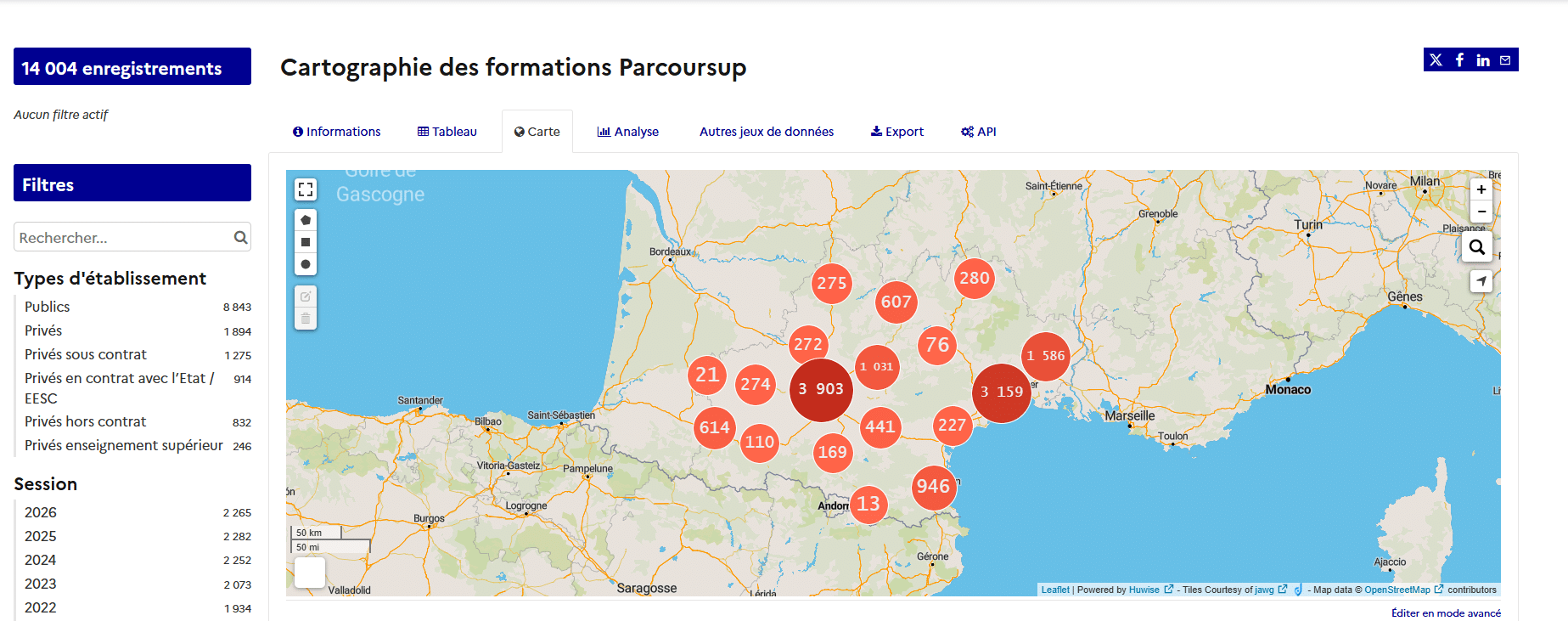Select the circle drawing tool
The width and height of the screenshot is (1568, 621).
306,264
